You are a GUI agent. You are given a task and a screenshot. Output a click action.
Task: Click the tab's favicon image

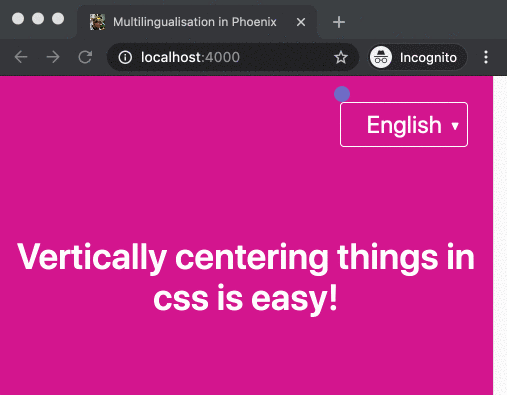point(97,22)
